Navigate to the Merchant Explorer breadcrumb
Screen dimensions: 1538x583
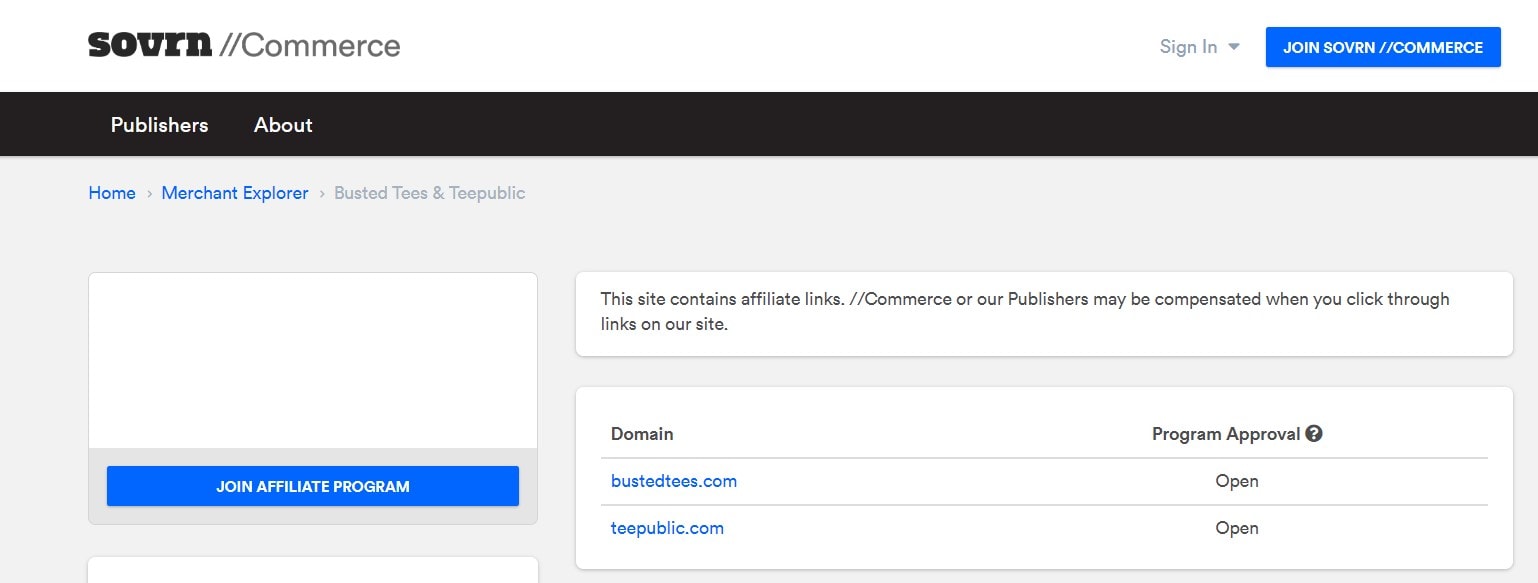tap(235, 193)
